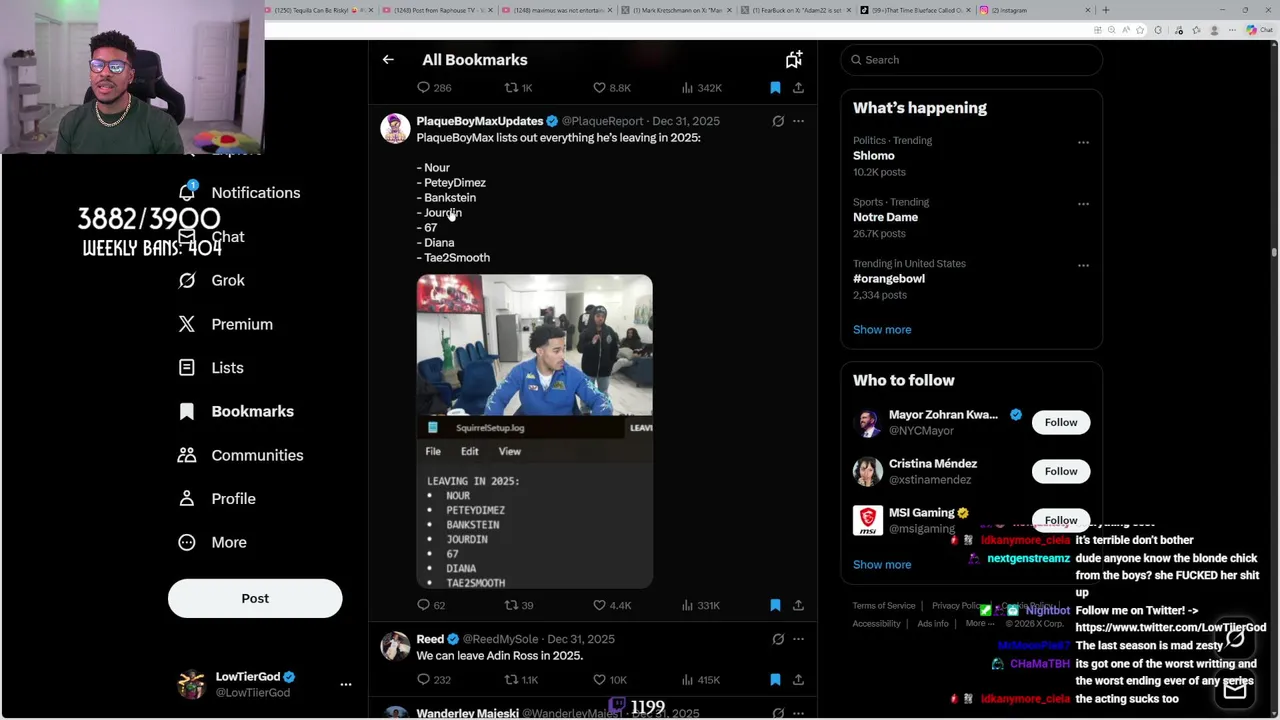Open the Dec 31, 2025 timestamp on Reed's post
The image size is (1280, 720).
[x=581, y=639]
